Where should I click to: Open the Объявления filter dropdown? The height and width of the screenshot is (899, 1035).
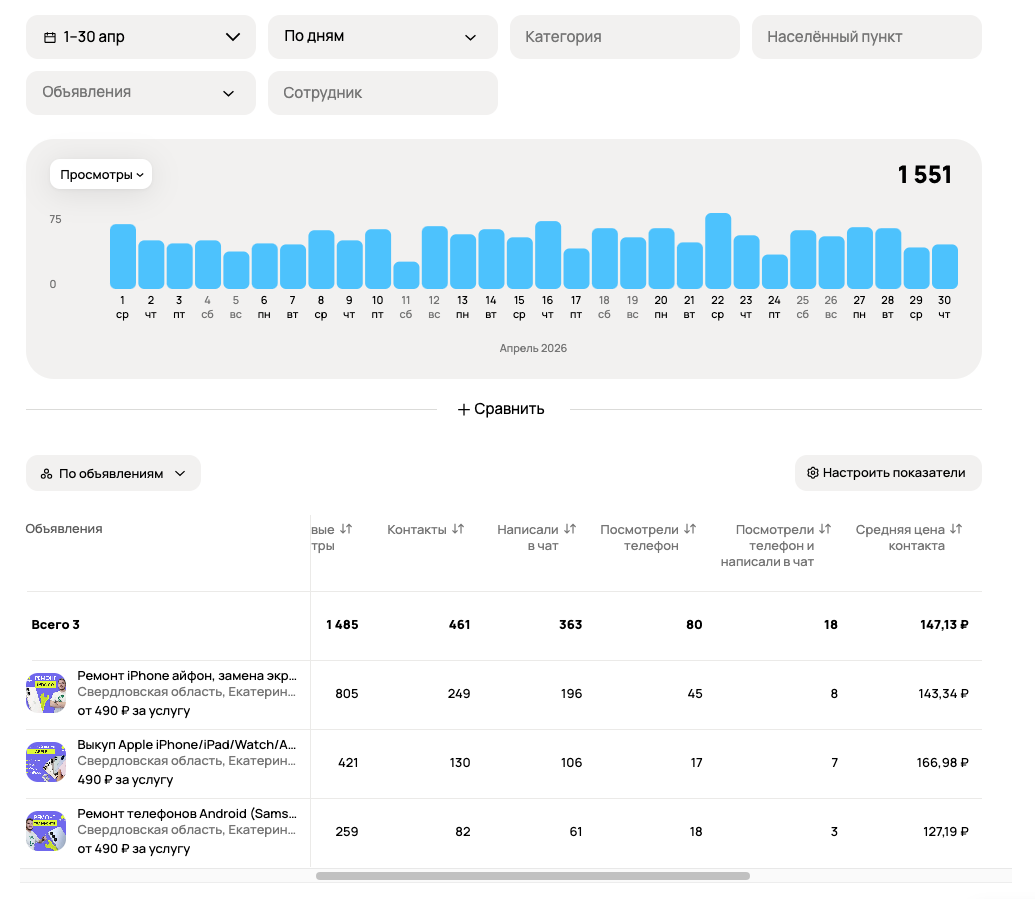pos(141,93)
